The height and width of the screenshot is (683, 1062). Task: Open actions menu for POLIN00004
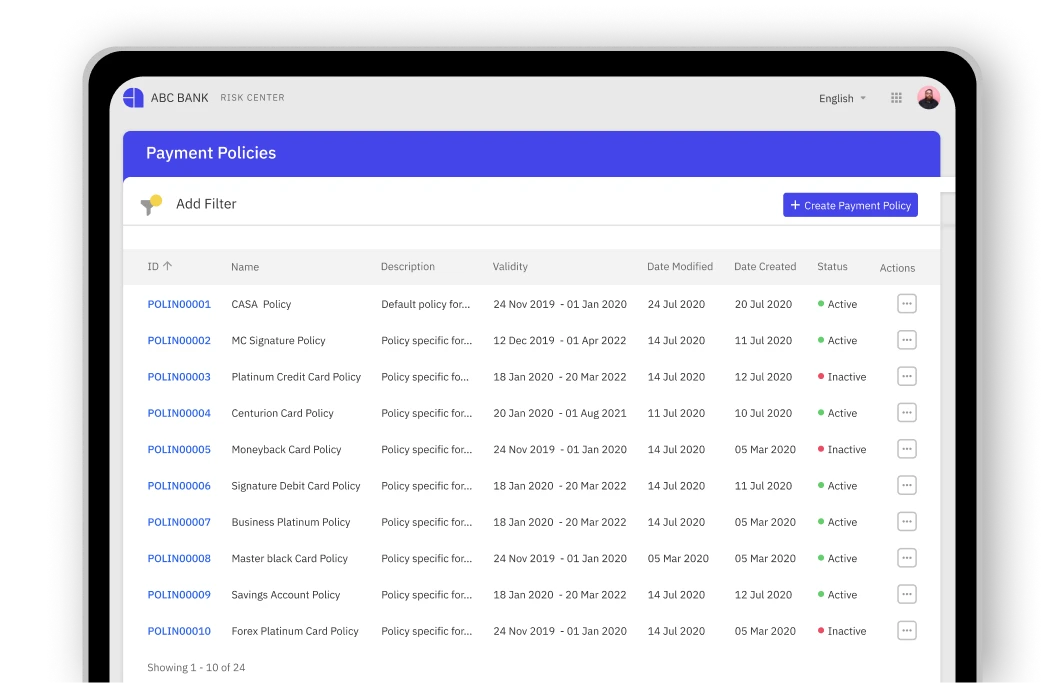(907, 413)
